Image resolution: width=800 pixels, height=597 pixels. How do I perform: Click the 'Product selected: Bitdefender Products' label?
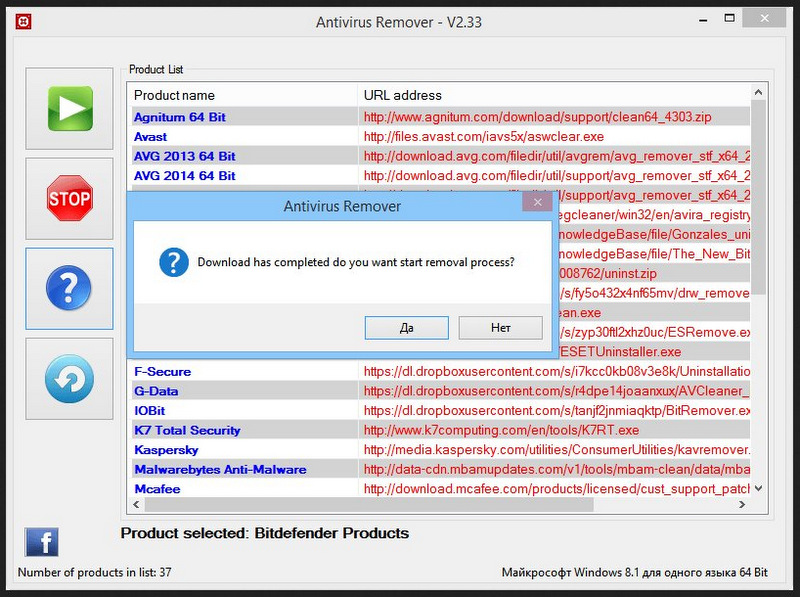pyautogui.click(x=265, y=533)
